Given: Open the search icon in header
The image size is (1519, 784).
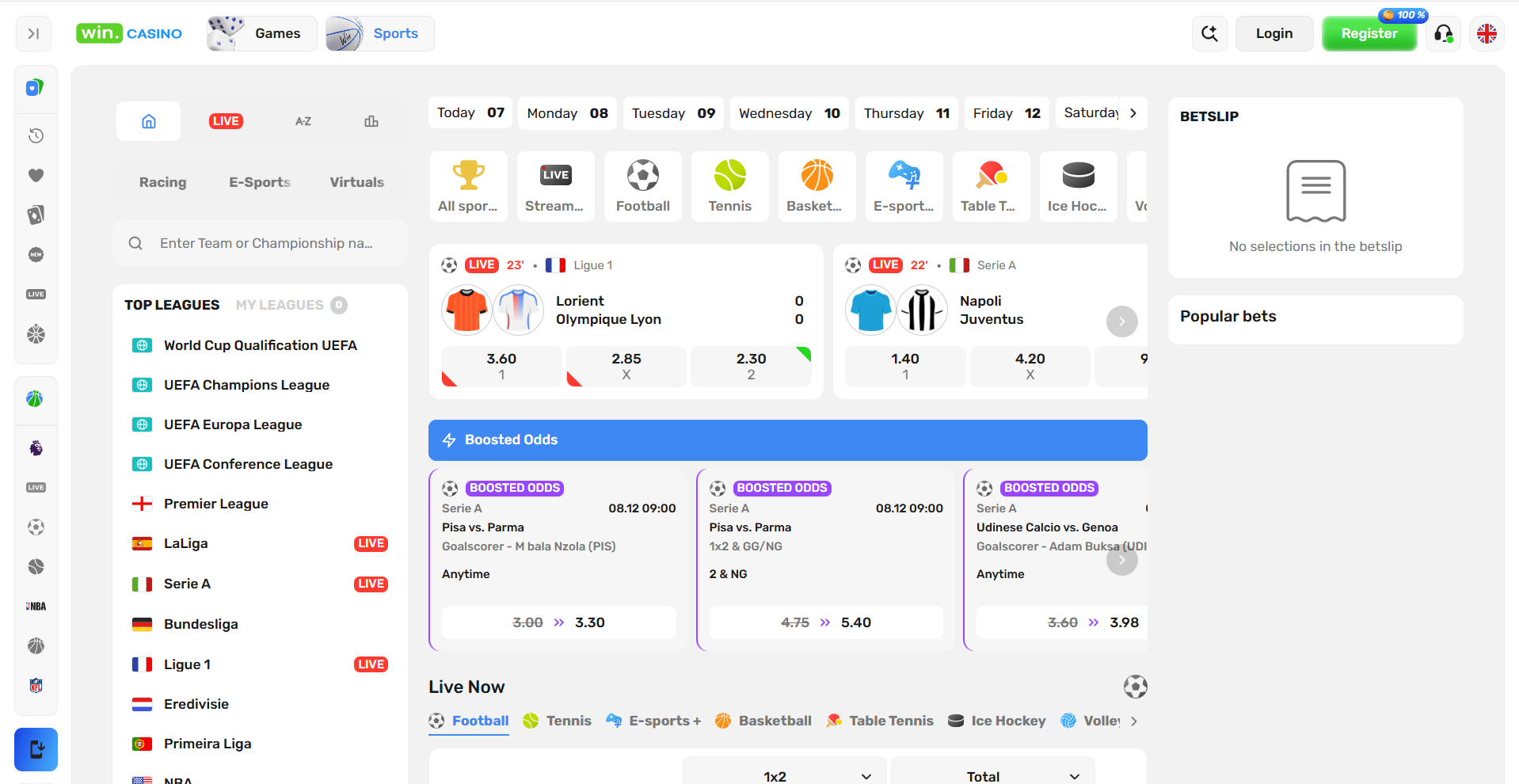Looking at the screenshot, I should pos(1209,33).
